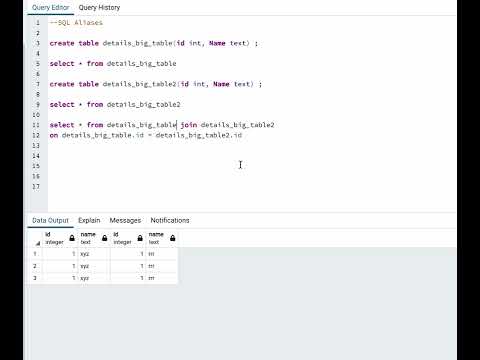Open the Explain tab
480x360 pixels.
tap(89, 220)
